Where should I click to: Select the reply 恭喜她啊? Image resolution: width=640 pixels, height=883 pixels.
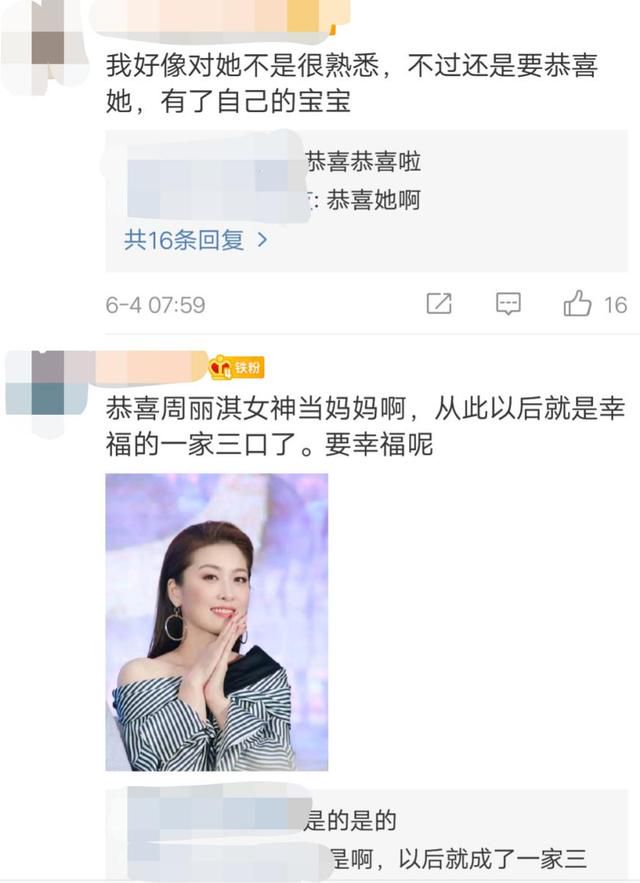click(374, 200)
